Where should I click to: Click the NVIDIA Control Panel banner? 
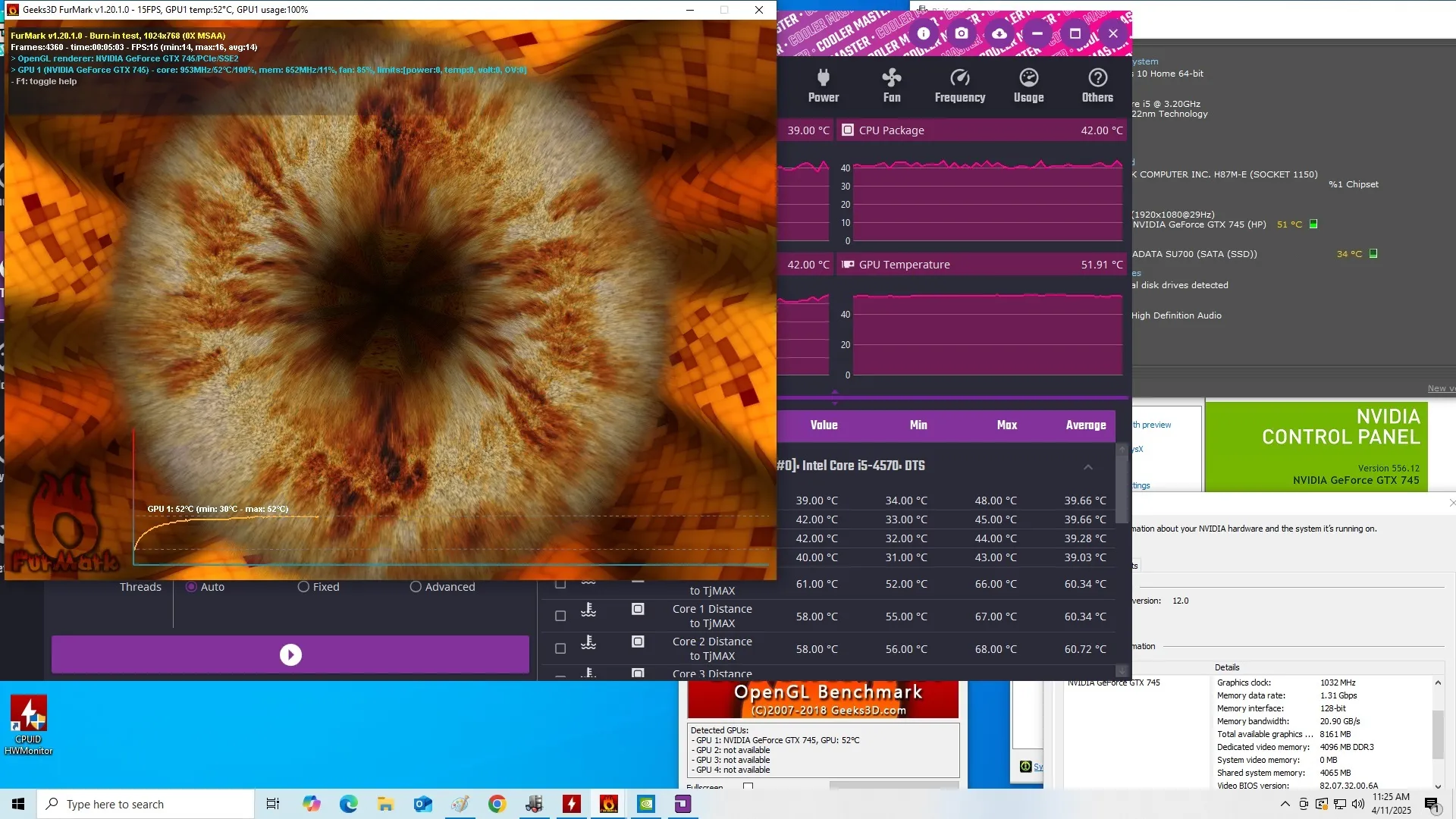click(1316, 447)
